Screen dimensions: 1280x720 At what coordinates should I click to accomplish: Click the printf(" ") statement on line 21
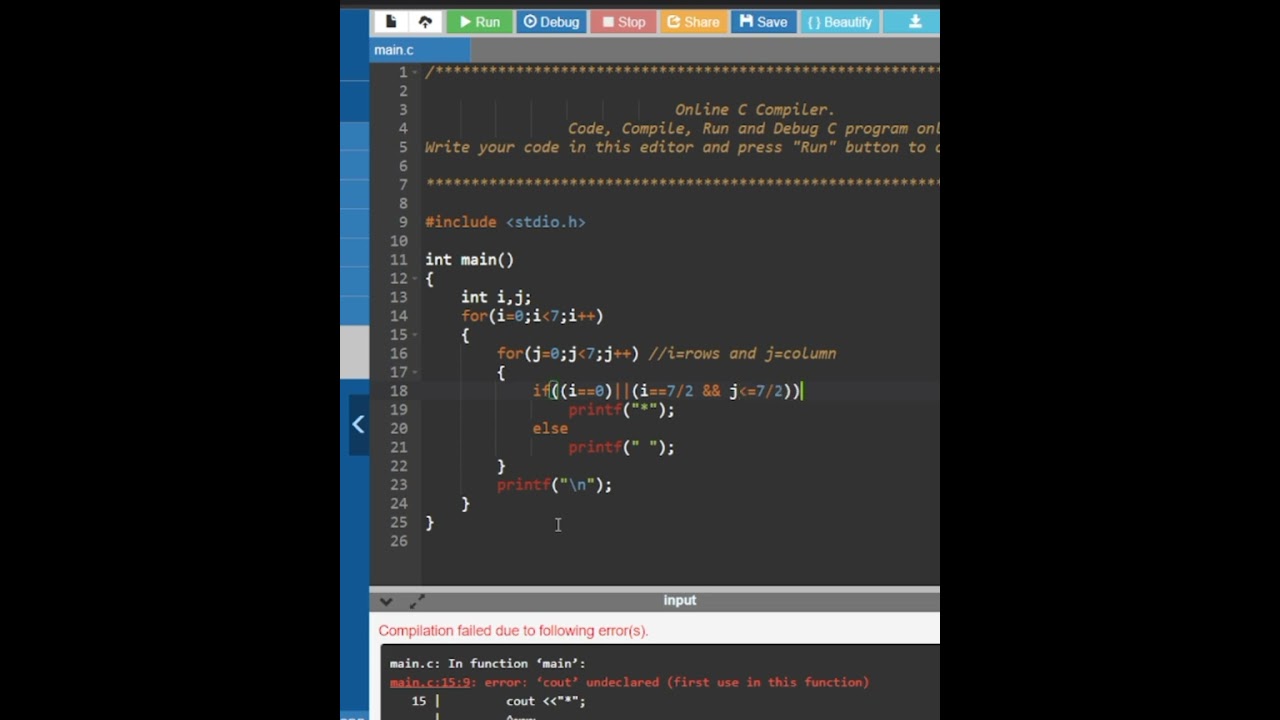(621, 447)
